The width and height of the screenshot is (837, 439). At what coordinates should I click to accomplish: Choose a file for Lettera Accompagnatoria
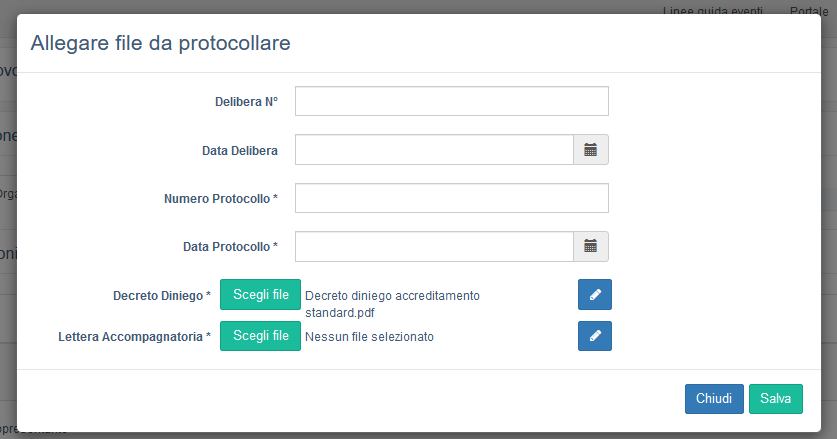tap(260, 336)
